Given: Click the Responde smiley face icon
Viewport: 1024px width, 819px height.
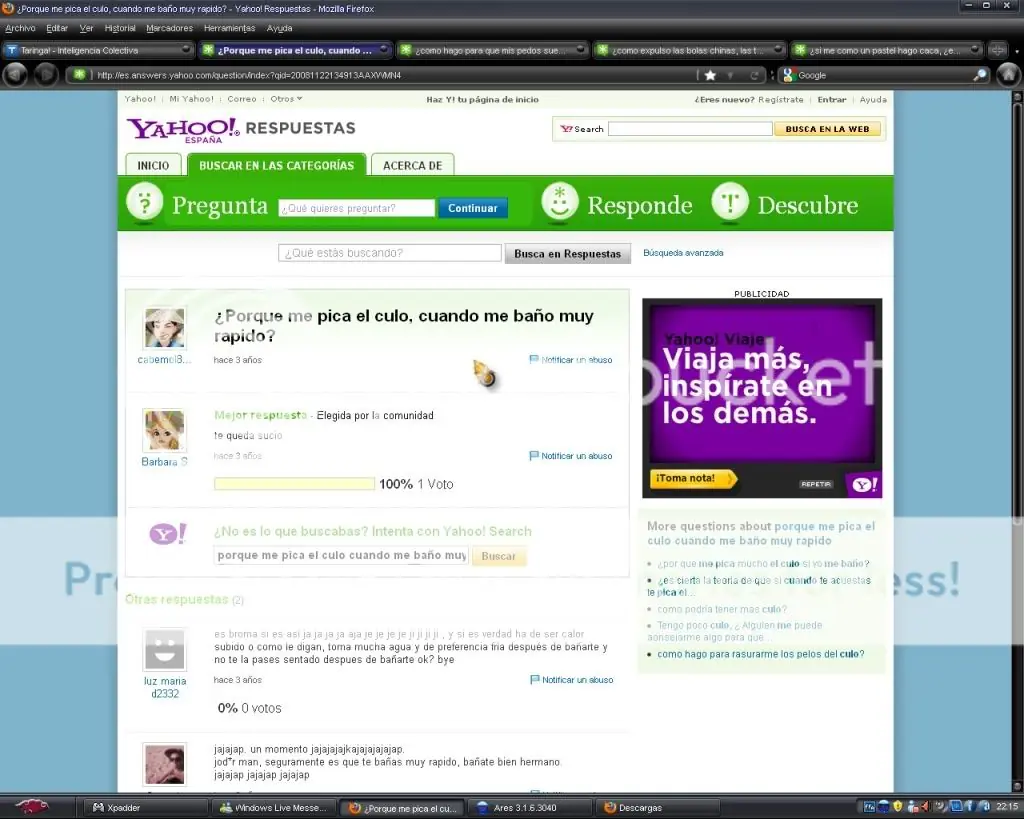Looking at the screenshot, I should click(x=560, y=202).
